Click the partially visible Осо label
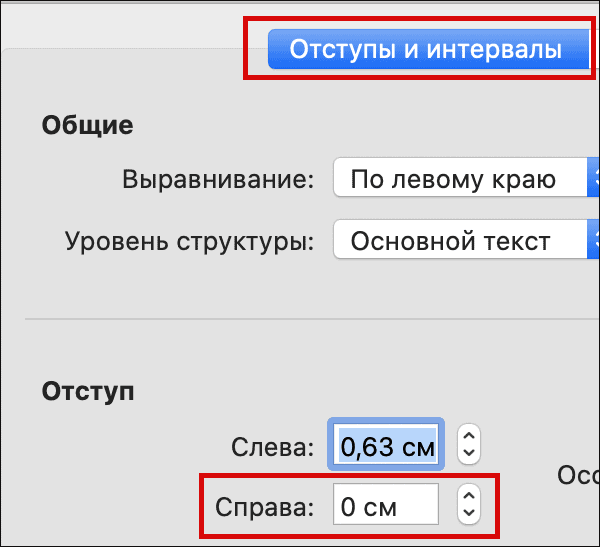 pyautogui.click(x=578, y=475)
